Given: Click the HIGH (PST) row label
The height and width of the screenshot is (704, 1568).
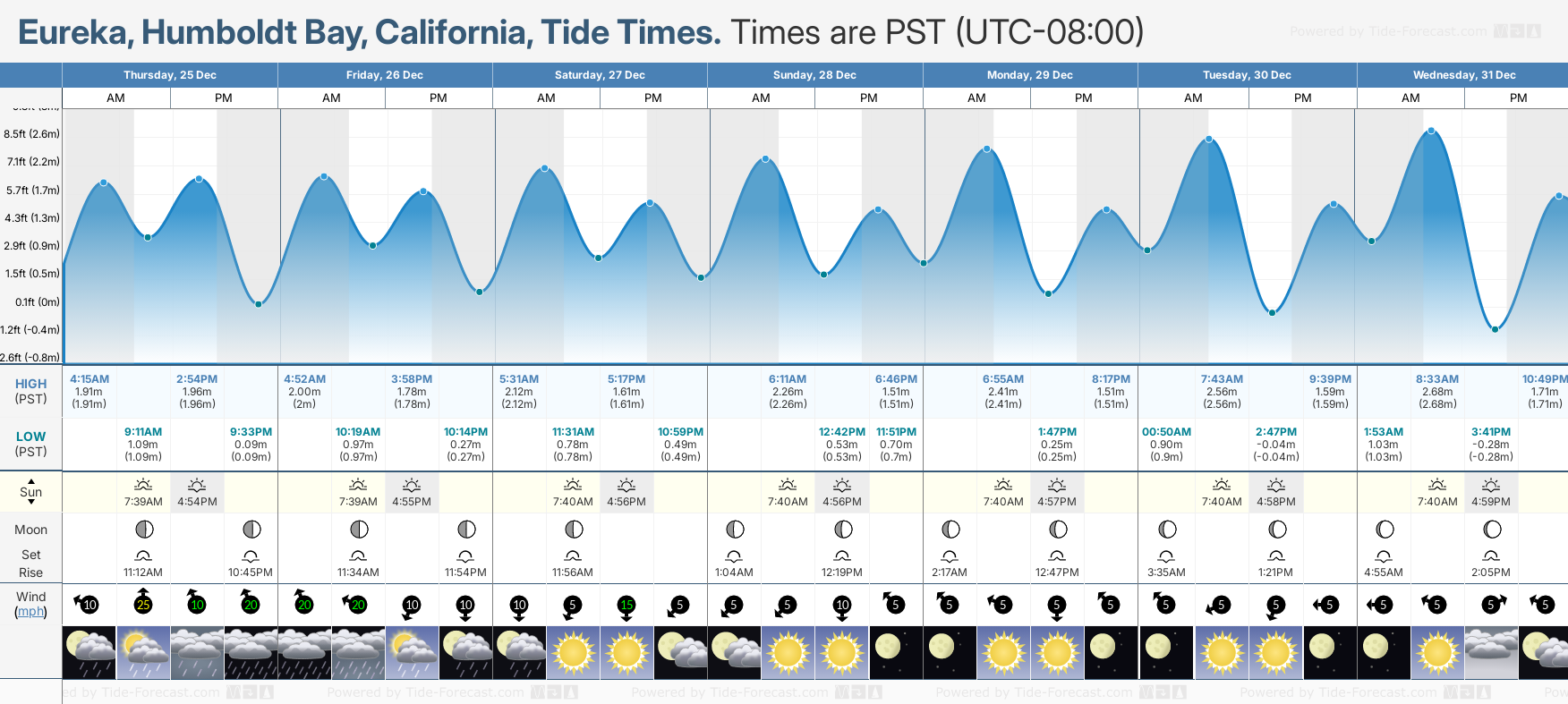Looking at the screenshot, I should point(31,391).
